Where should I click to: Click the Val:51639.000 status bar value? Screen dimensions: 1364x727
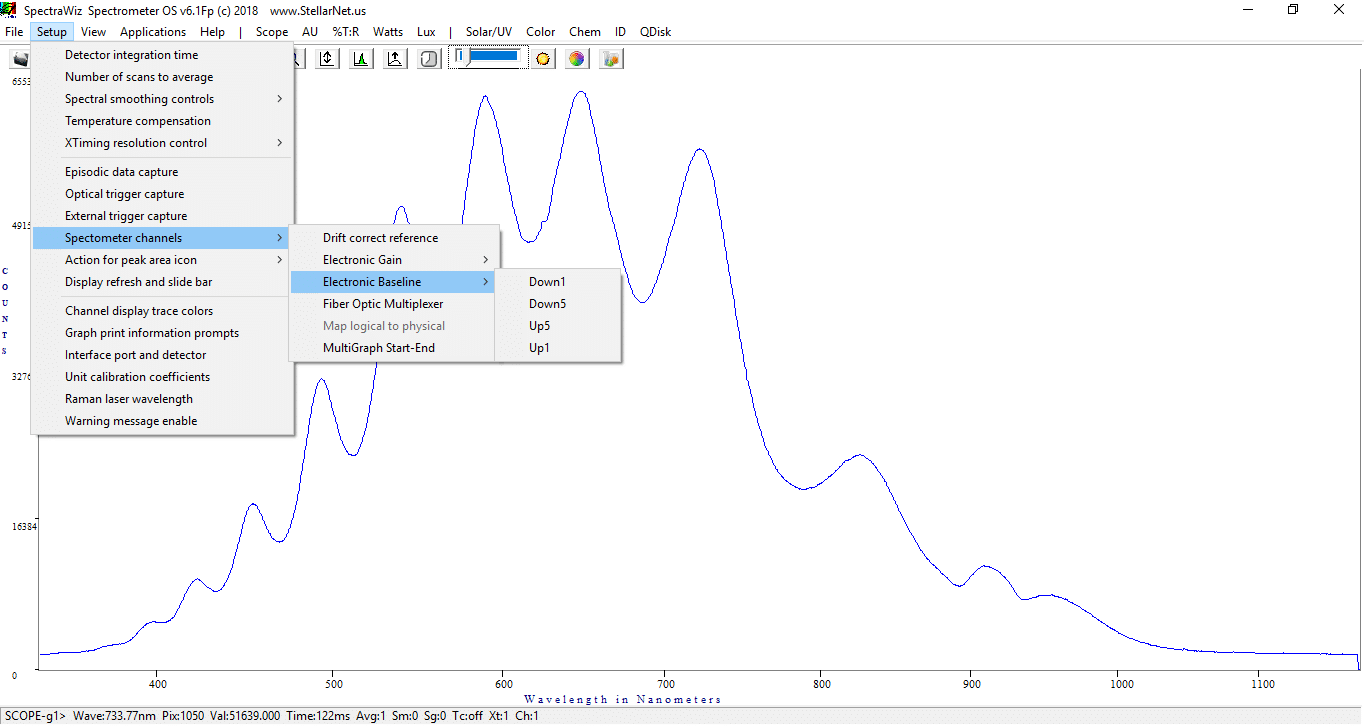(x=245, y=717)
